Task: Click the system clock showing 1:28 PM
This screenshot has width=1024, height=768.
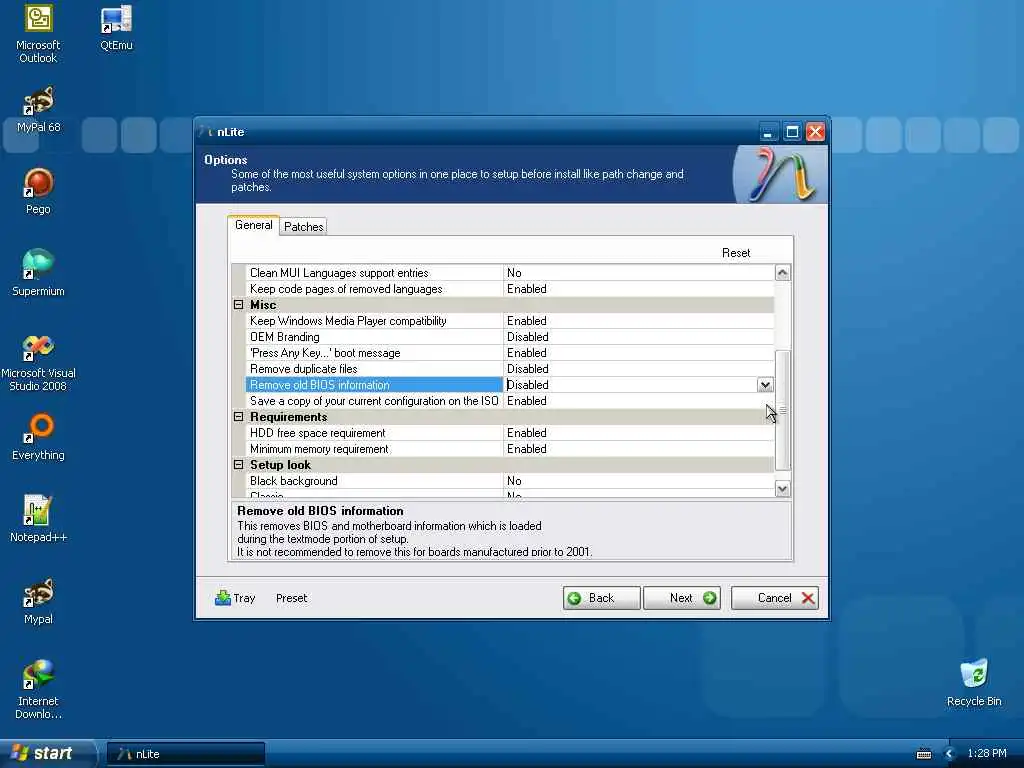Action: (x=987, y=754)
